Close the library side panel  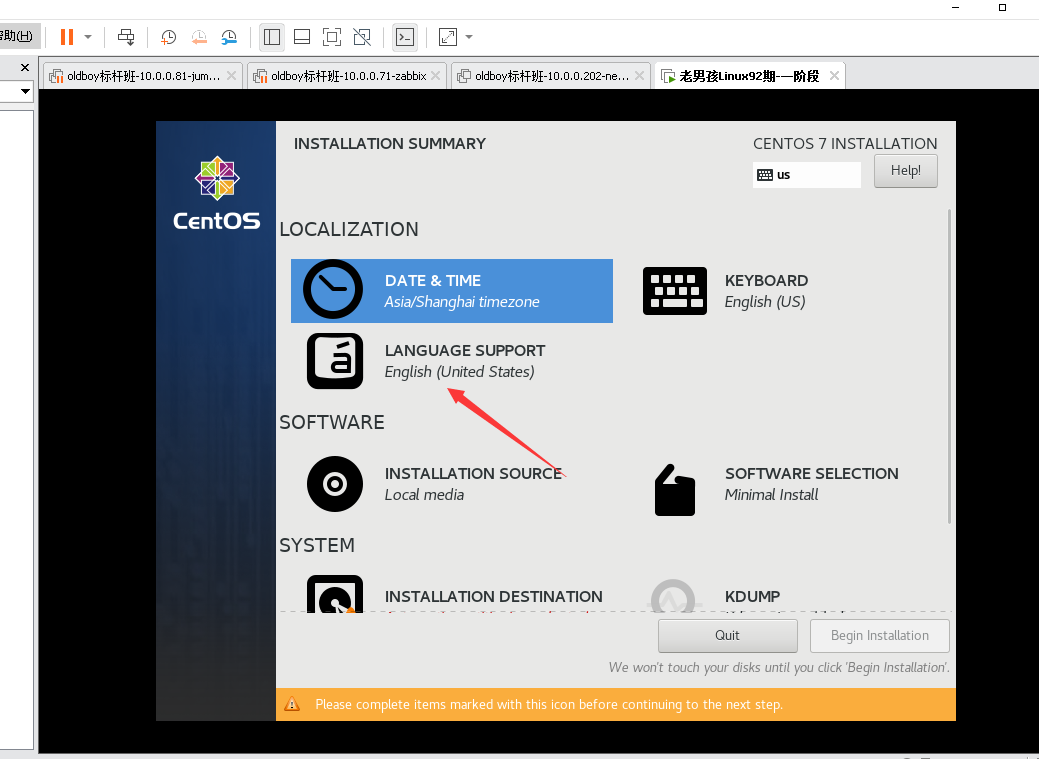tap(25, 68)
